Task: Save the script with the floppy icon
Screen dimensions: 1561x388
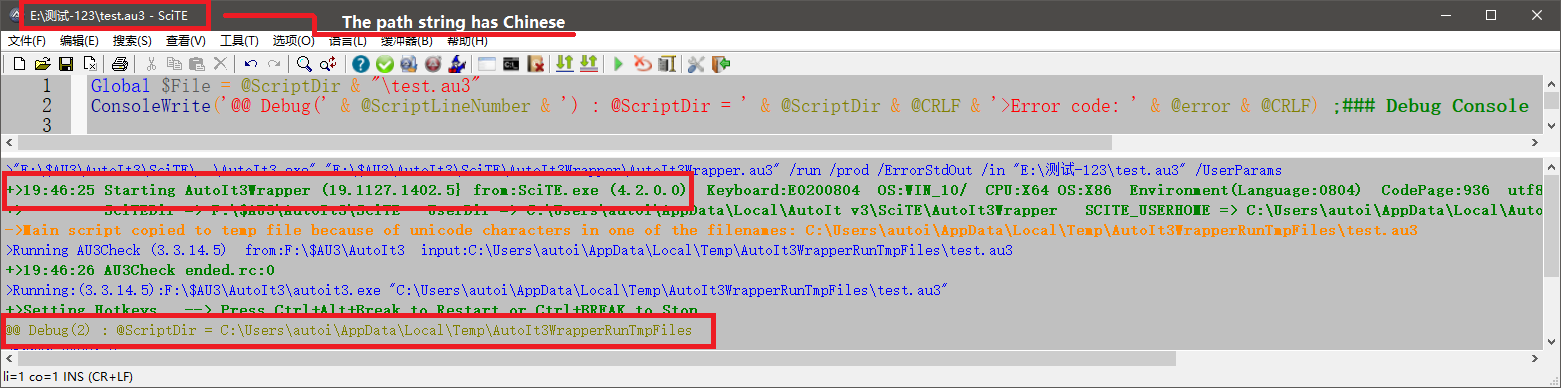Action: [66, 64]
